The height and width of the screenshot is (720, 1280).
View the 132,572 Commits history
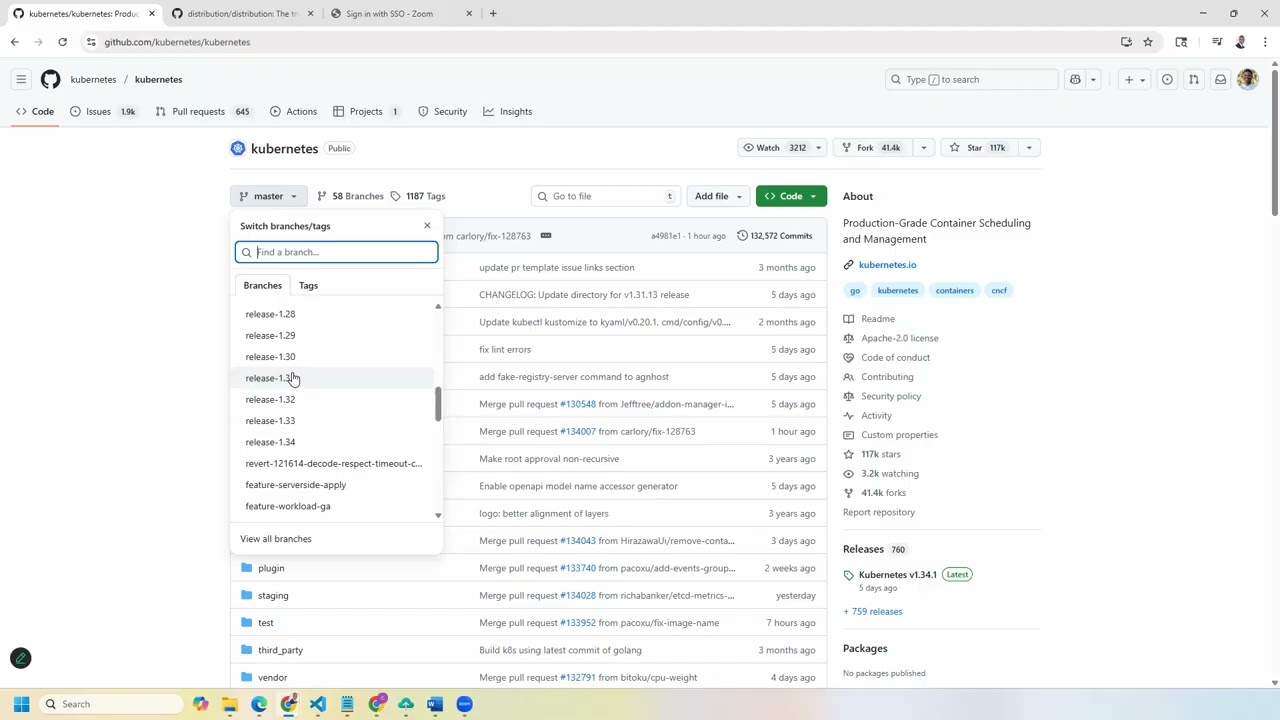pos(775,236)
